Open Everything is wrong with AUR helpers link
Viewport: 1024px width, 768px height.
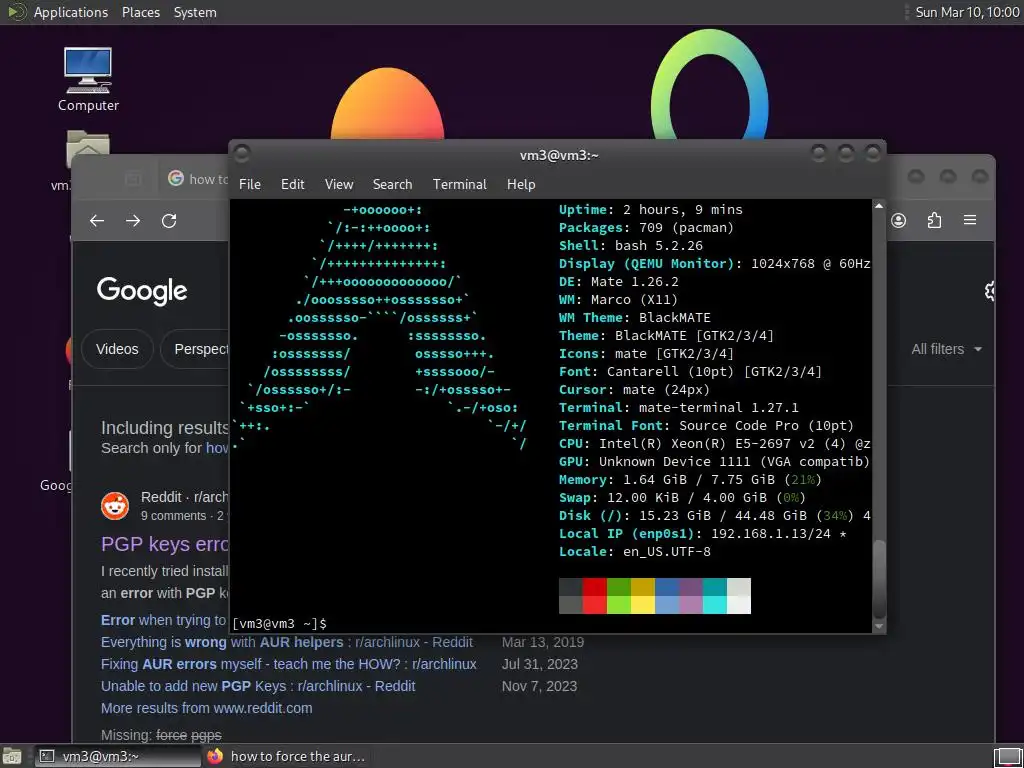point(287,642)
